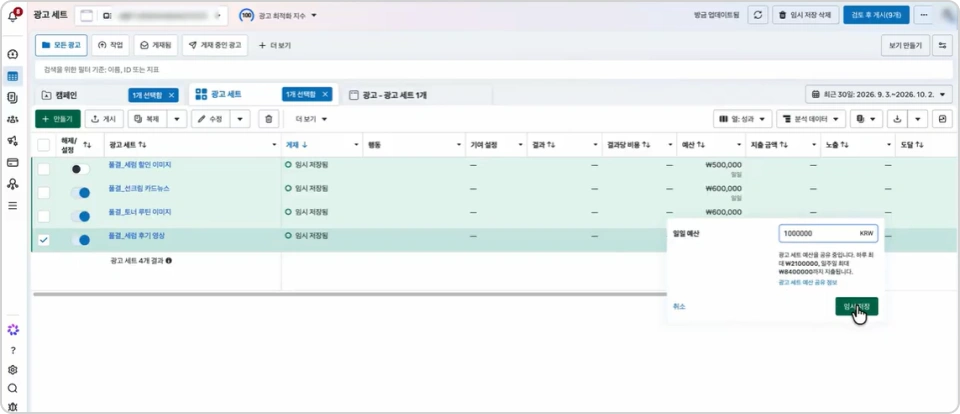Image resolution: width=960 pixels, height=414 pixels.
Task: Click the trash delete icon in toolbar
Action: point(268,119)
